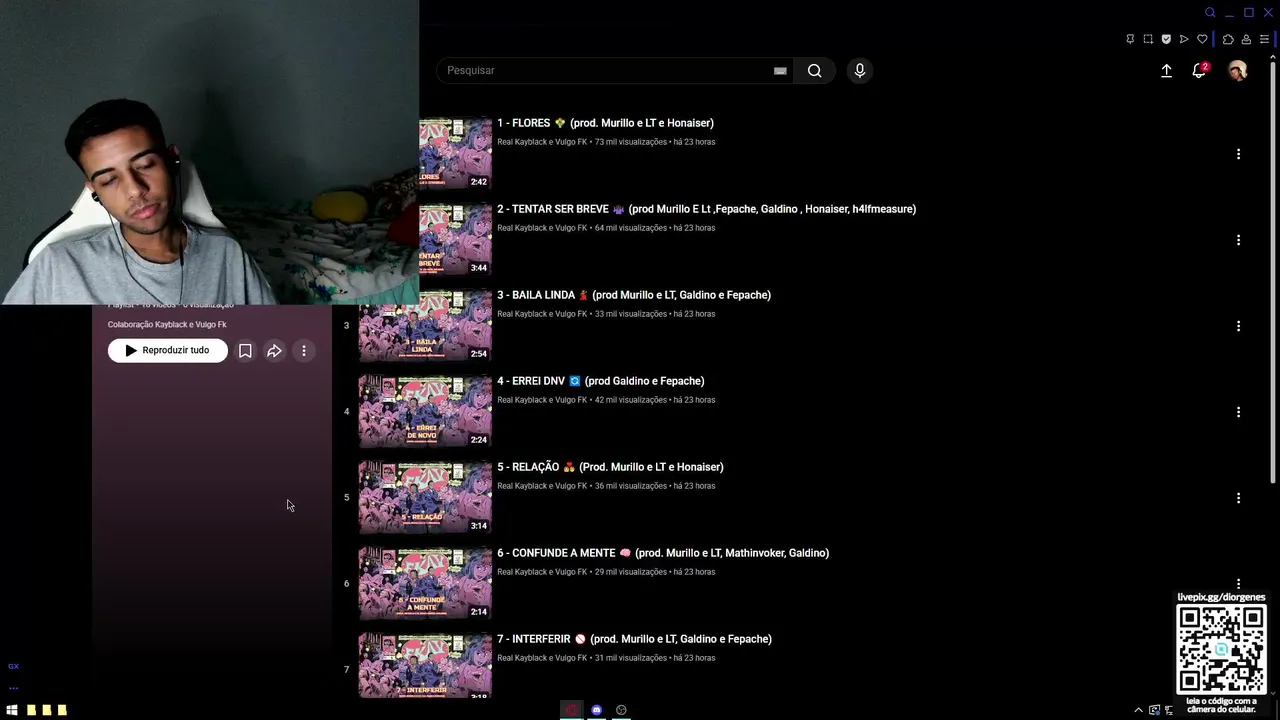
Task: Click the INTERFERIR video thumbnail
Action: pyautogui.click(x=425, y=665)
